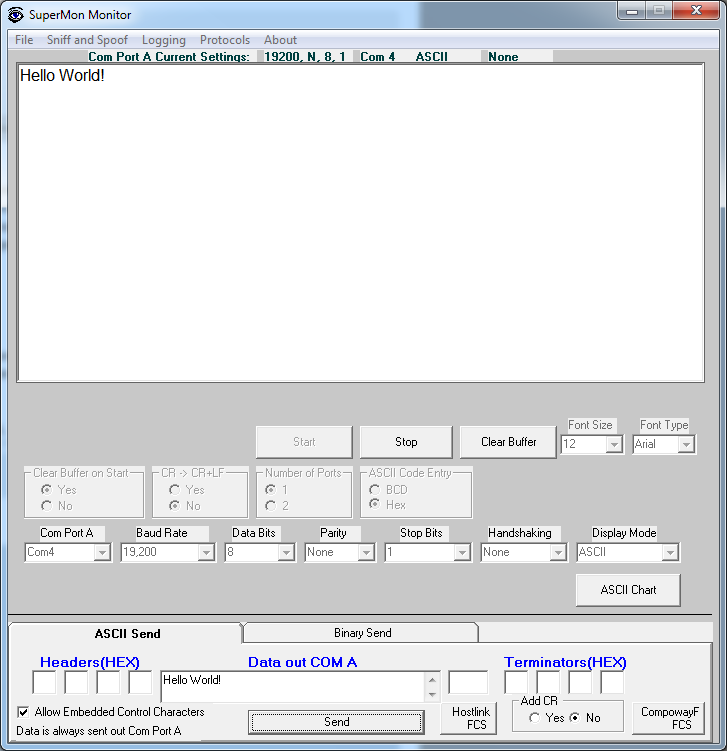Expand the Com Port A dropdown
Screen dimensions: 727x751
tap(102, 553)
